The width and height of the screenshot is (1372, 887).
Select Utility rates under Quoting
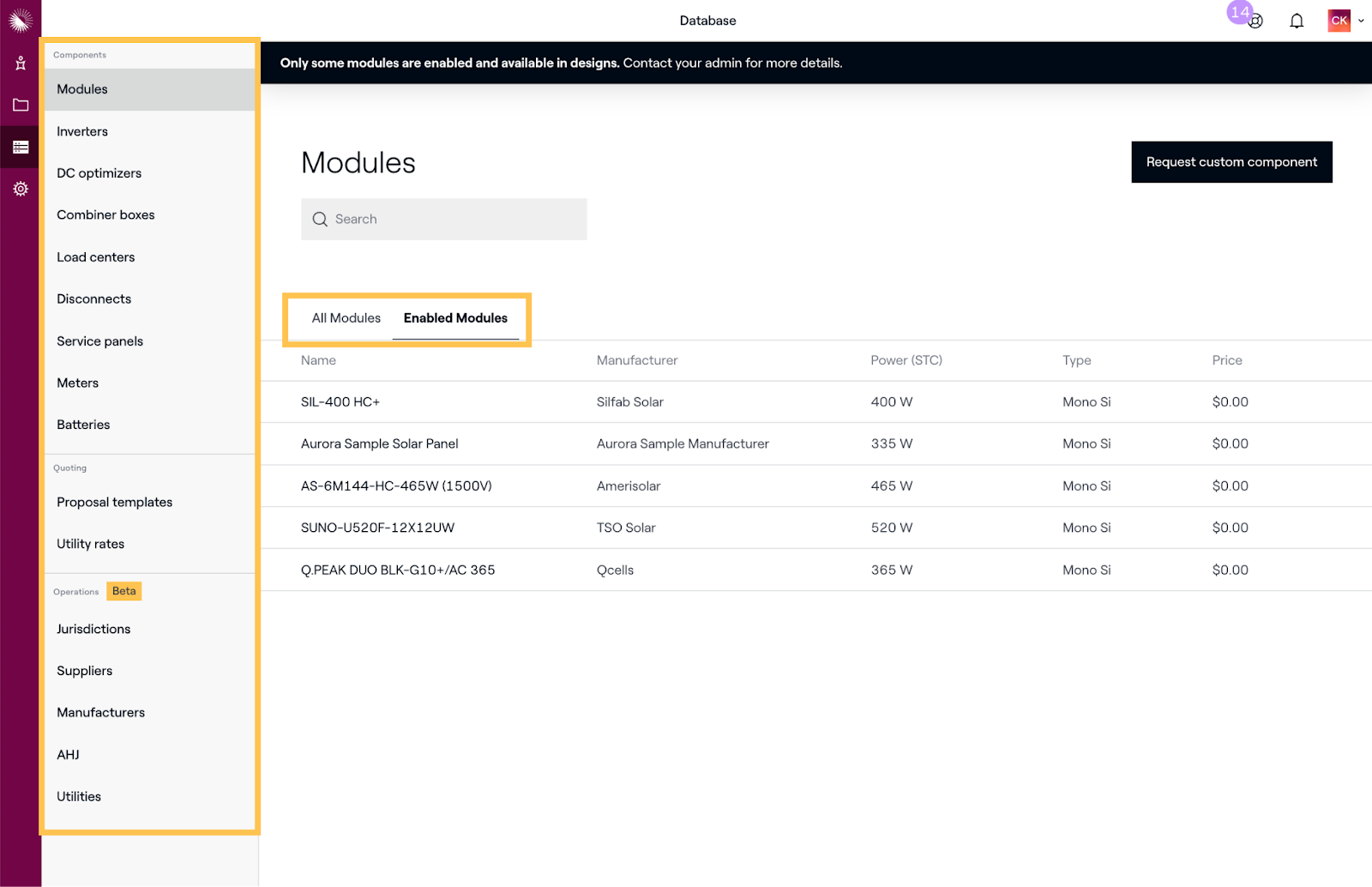pyautogui.click(x=89, y=543)
